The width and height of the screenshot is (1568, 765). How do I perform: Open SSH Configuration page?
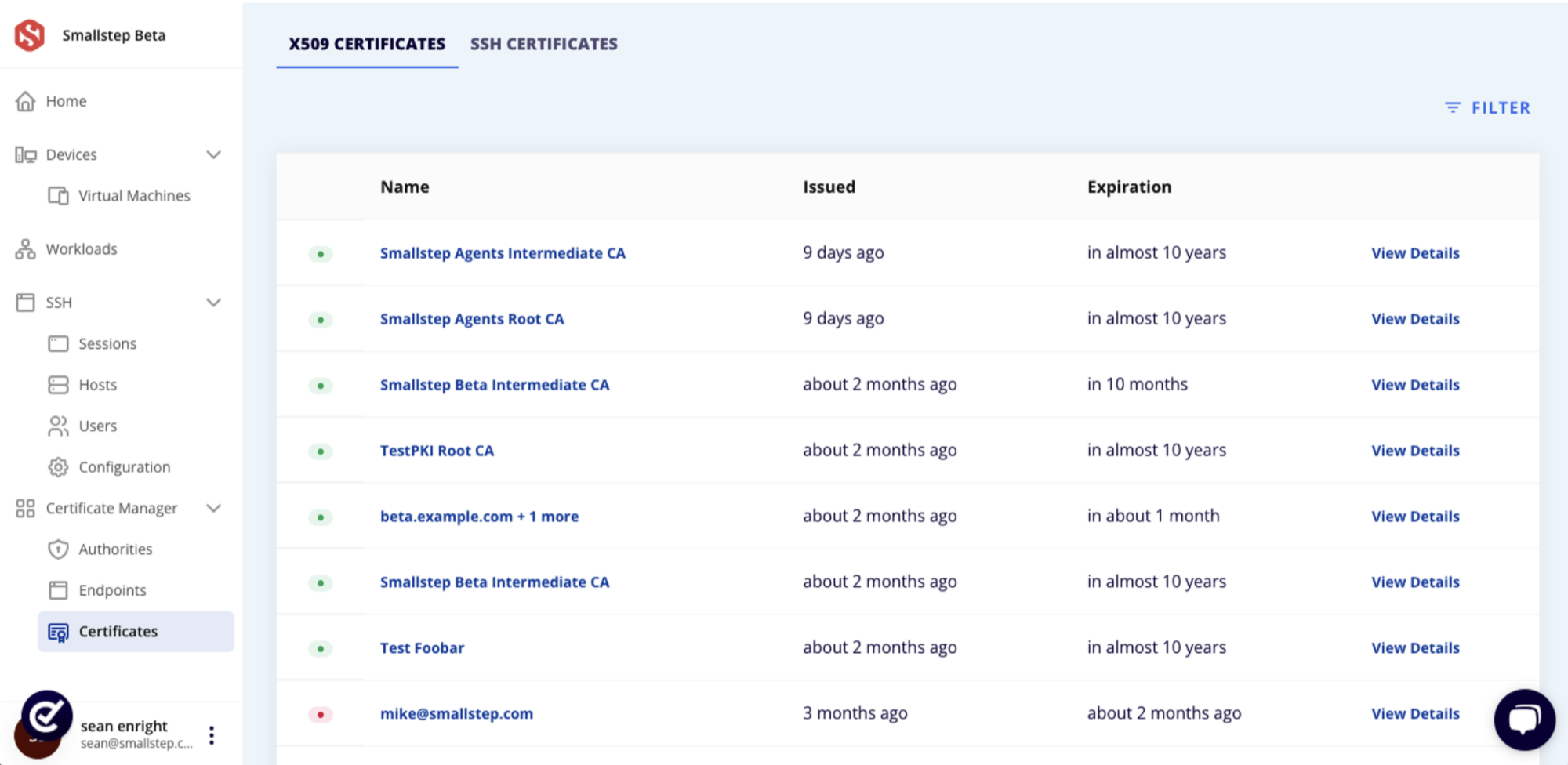pyautogui.click(x=124, y=467)
